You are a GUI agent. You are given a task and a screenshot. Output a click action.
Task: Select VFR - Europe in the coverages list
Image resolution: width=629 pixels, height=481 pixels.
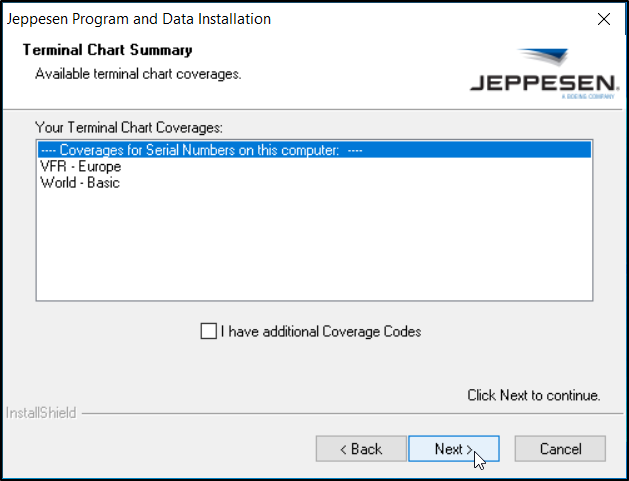[80, 167]
